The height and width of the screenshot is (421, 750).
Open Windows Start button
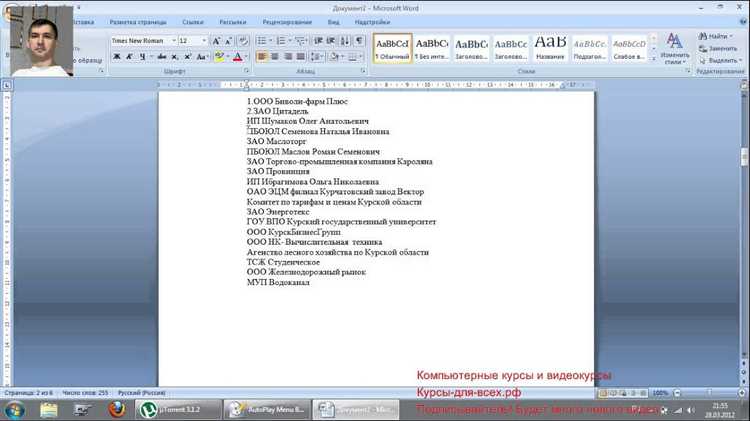coord(14,410)
